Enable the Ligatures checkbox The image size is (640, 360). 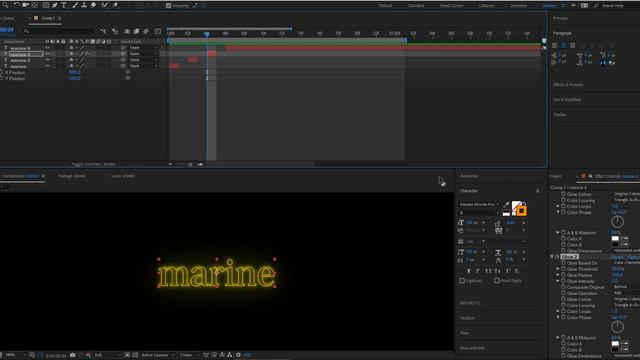tap(462, 281)
